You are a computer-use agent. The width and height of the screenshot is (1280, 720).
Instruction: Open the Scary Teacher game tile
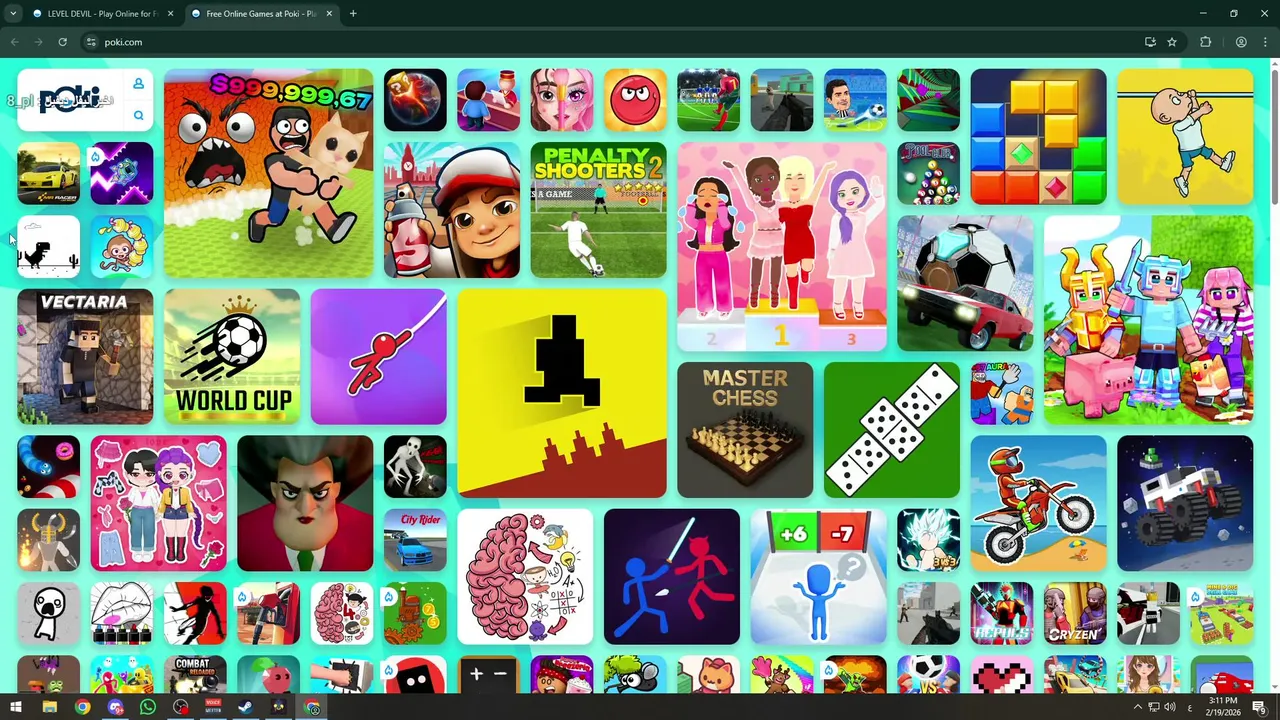click(x=305, y=503)
